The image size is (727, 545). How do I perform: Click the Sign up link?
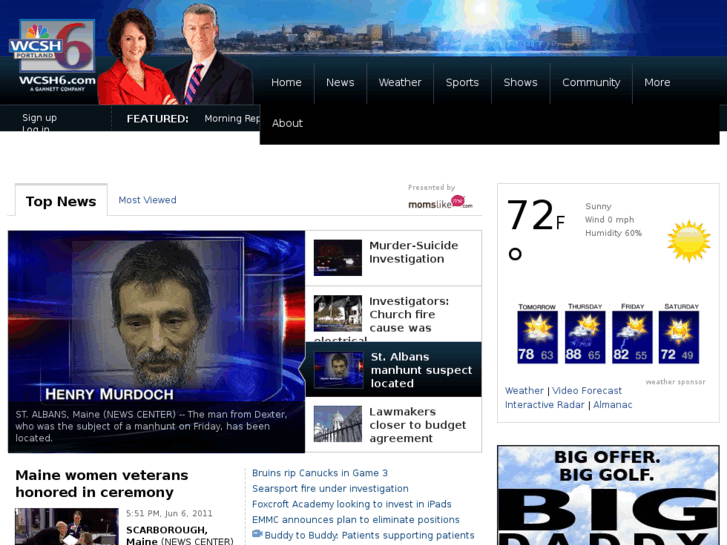coord(39,118)
